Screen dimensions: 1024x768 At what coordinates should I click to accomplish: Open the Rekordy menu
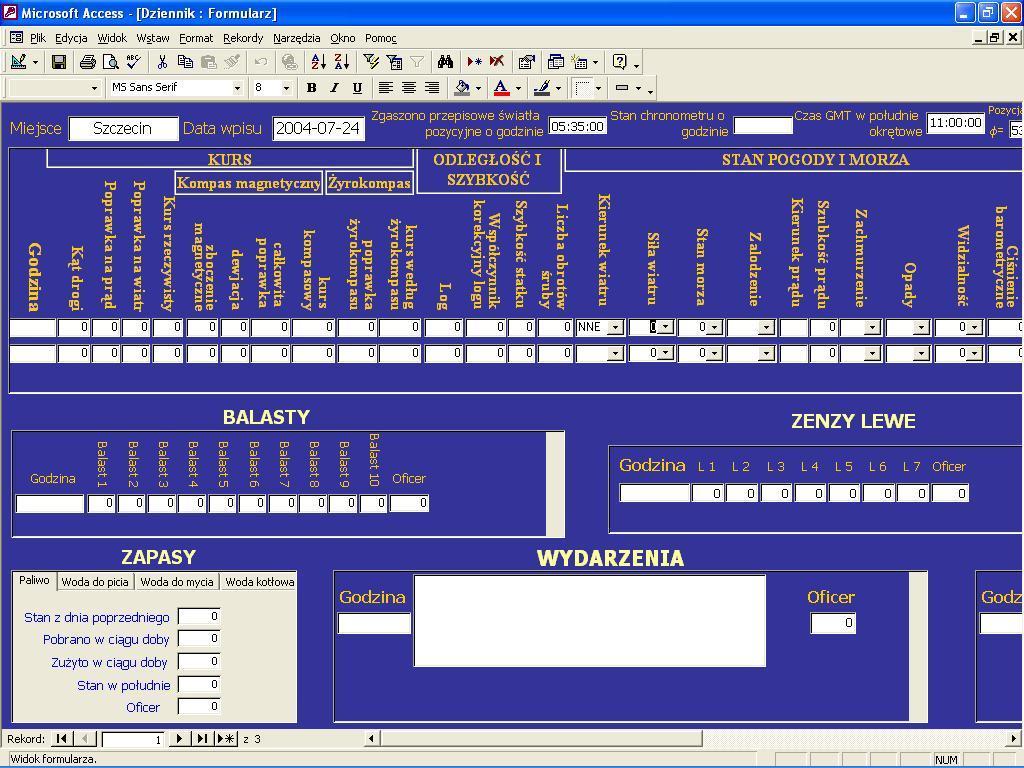point(243,38)
